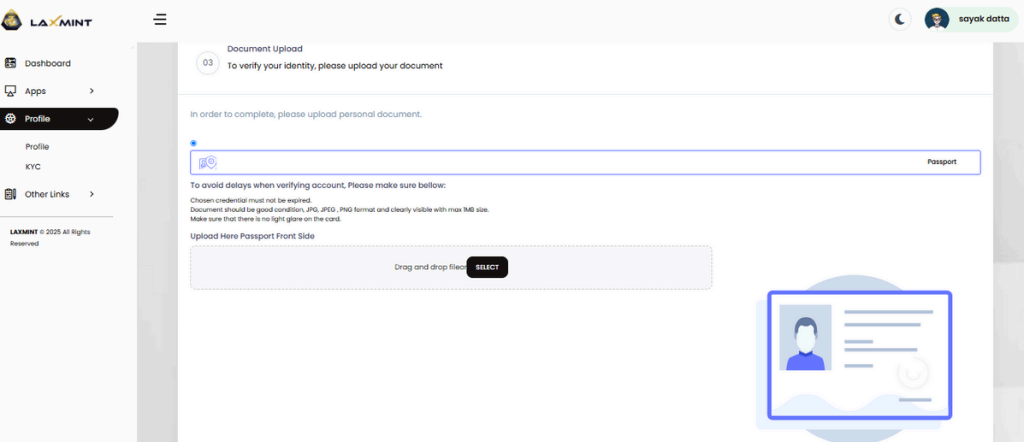Open the KYC submenu item

point(33,166)
